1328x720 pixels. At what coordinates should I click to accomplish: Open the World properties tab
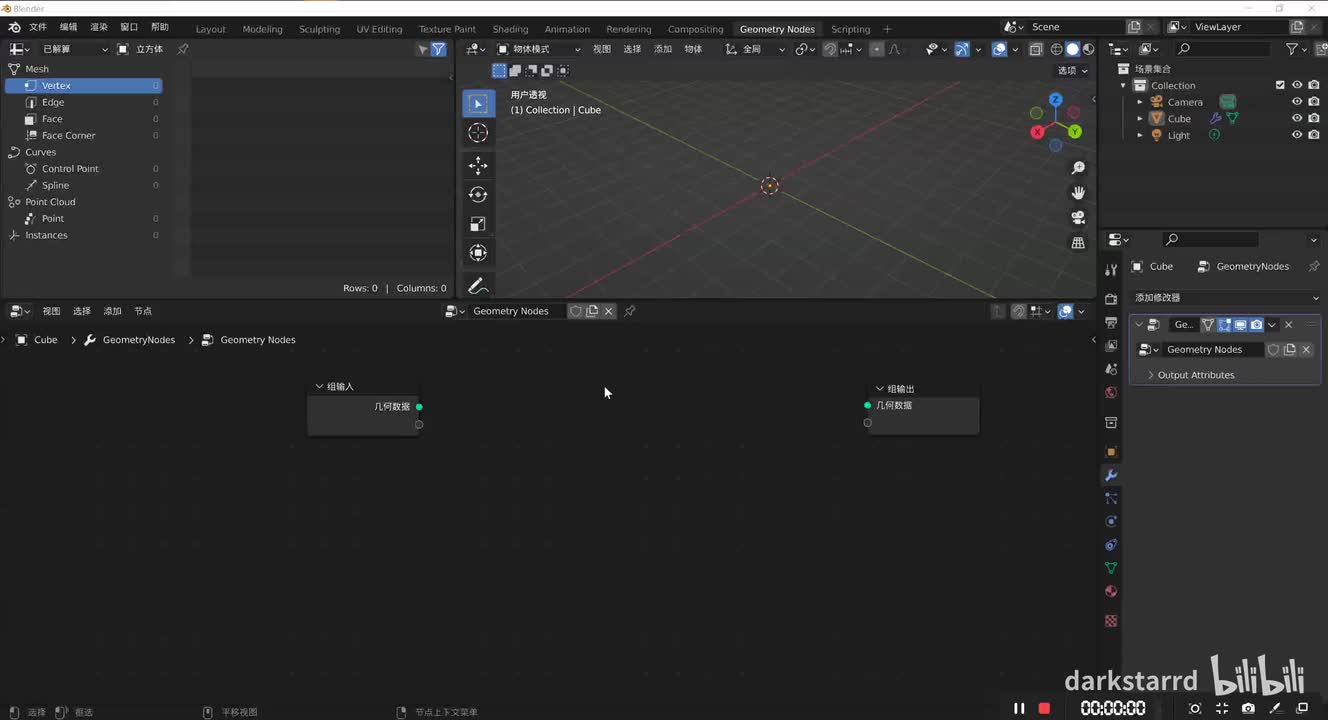point(1111,392)
